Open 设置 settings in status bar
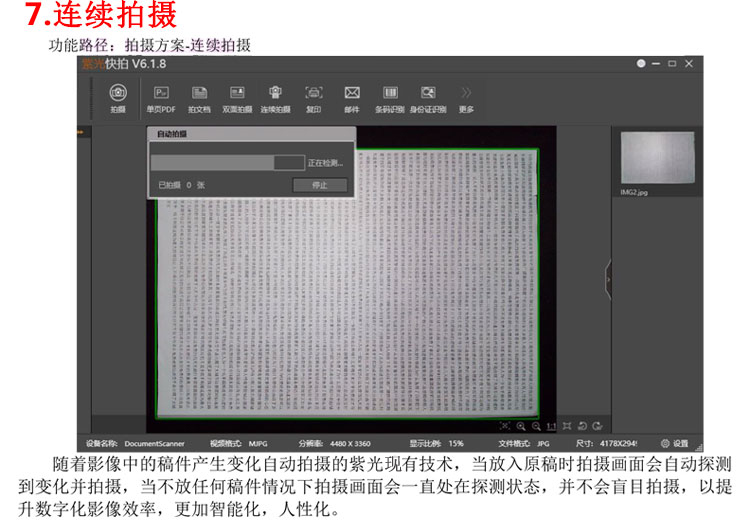Image resolution: width=750 pixels, height=532 pixels. click(675, 443)
